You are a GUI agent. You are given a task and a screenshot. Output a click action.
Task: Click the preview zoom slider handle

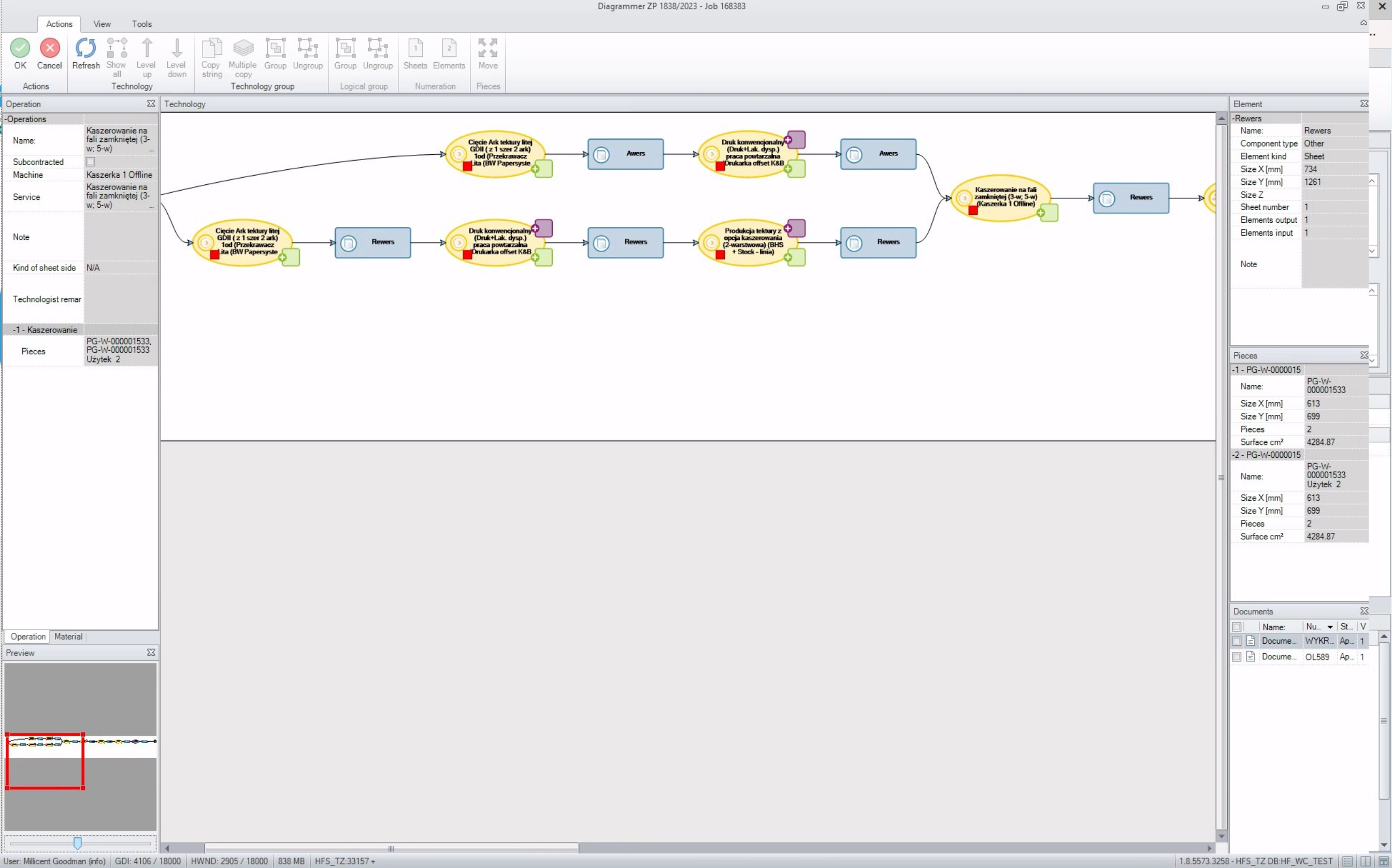click(78, 843)
